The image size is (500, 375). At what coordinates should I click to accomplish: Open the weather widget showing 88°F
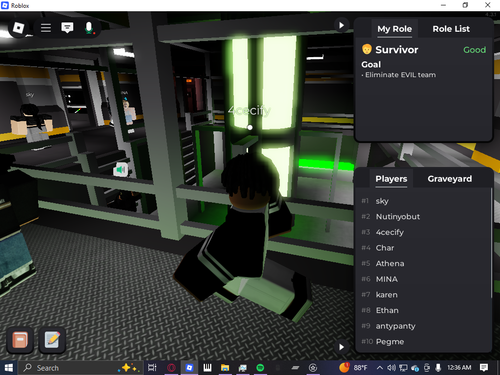tap(353, 368)
